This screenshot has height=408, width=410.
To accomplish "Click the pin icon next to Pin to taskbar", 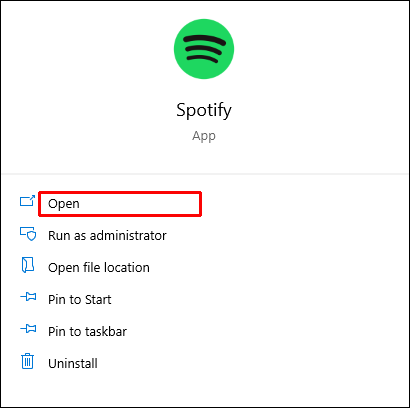I will click(x=28, y=329).
